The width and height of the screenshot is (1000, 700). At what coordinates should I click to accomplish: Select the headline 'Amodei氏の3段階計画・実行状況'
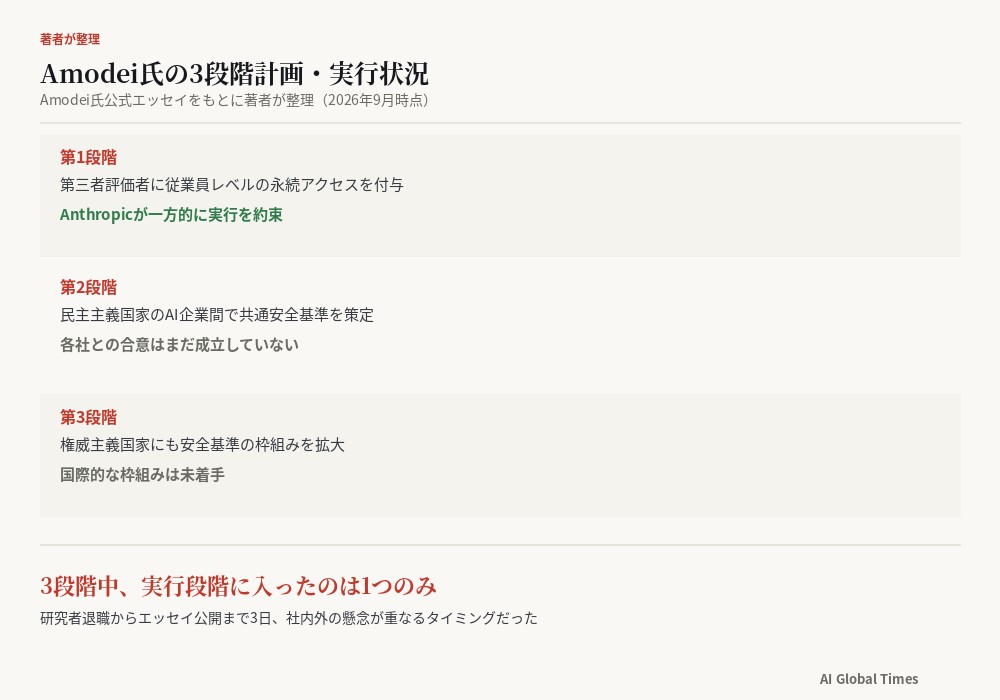click(x=234, y=73)
